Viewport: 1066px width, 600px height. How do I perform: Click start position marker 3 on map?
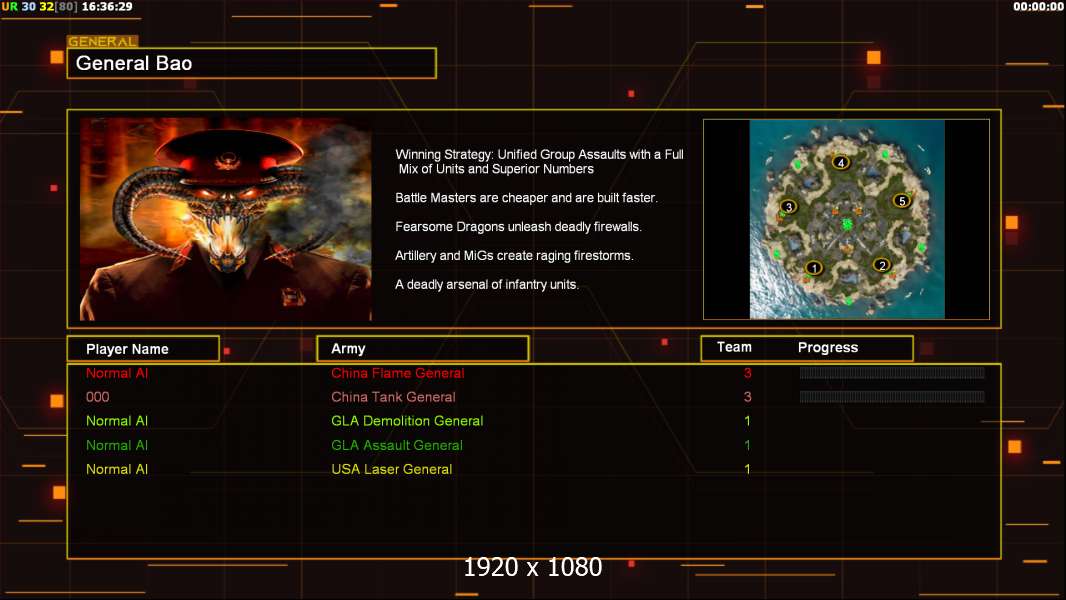tap(789, 207)
